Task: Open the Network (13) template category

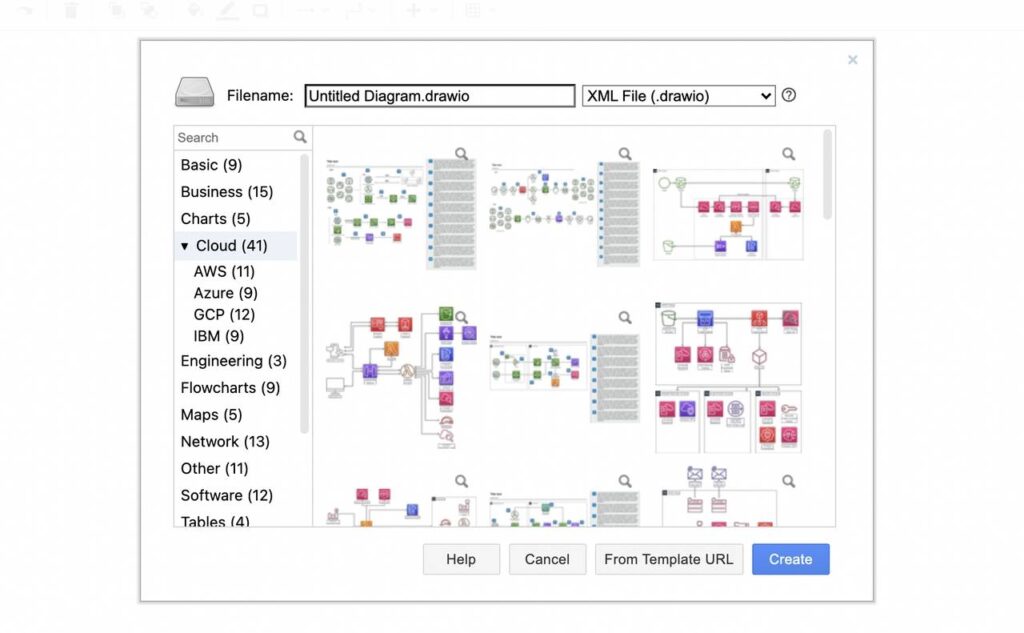Action: [225, 442]
